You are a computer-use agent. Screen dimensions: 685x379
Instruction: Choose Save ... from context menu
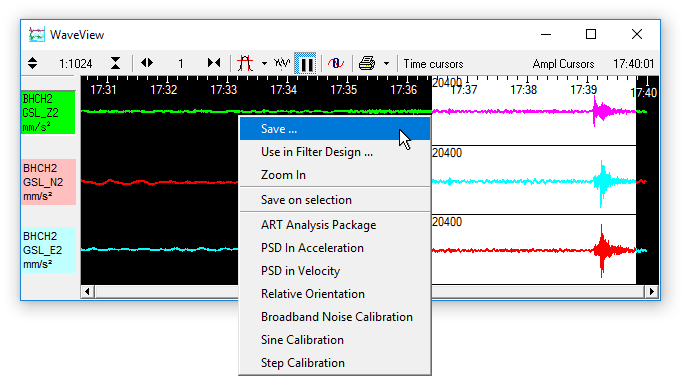[x=335, y=129]
